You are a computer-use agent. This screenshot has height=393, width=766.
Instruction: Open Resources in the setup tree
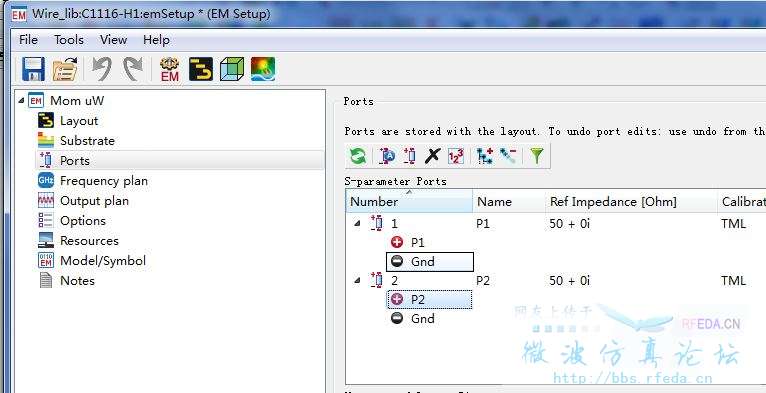tap(89, 241)
